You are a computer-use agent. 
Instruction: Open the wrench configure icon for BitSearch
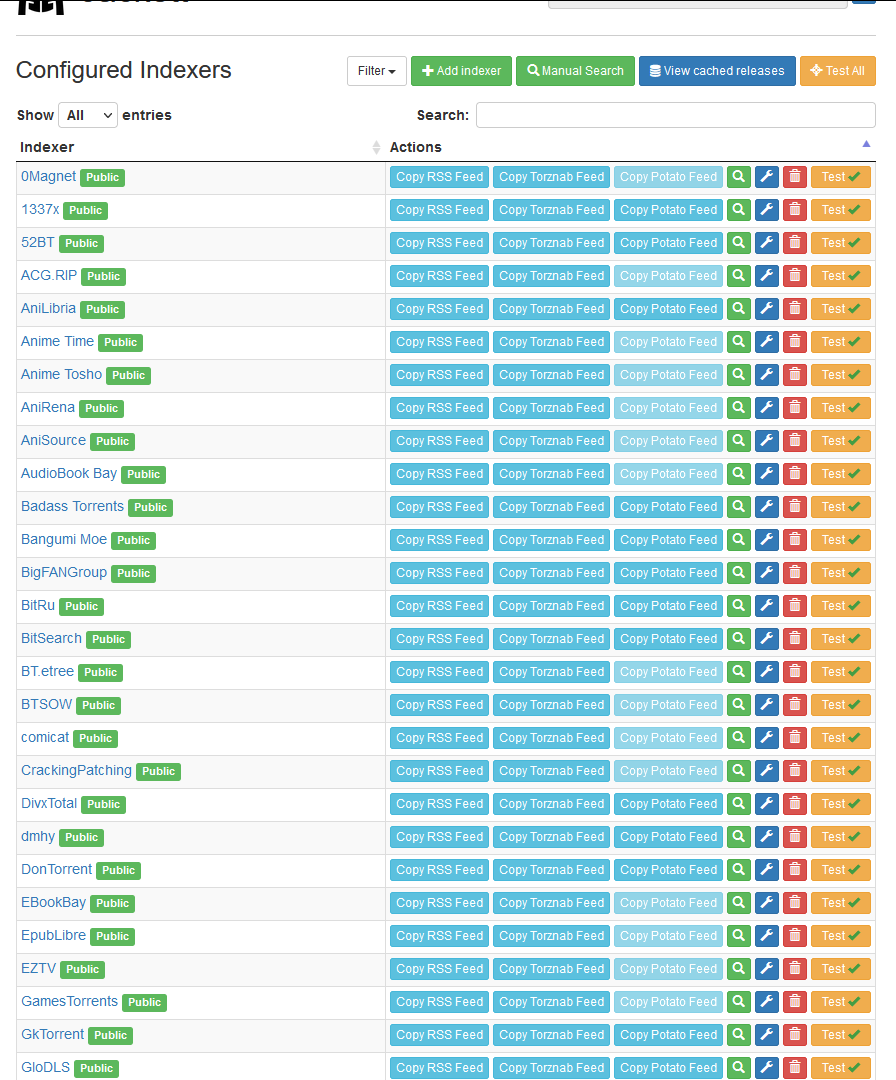coord(767,639)
